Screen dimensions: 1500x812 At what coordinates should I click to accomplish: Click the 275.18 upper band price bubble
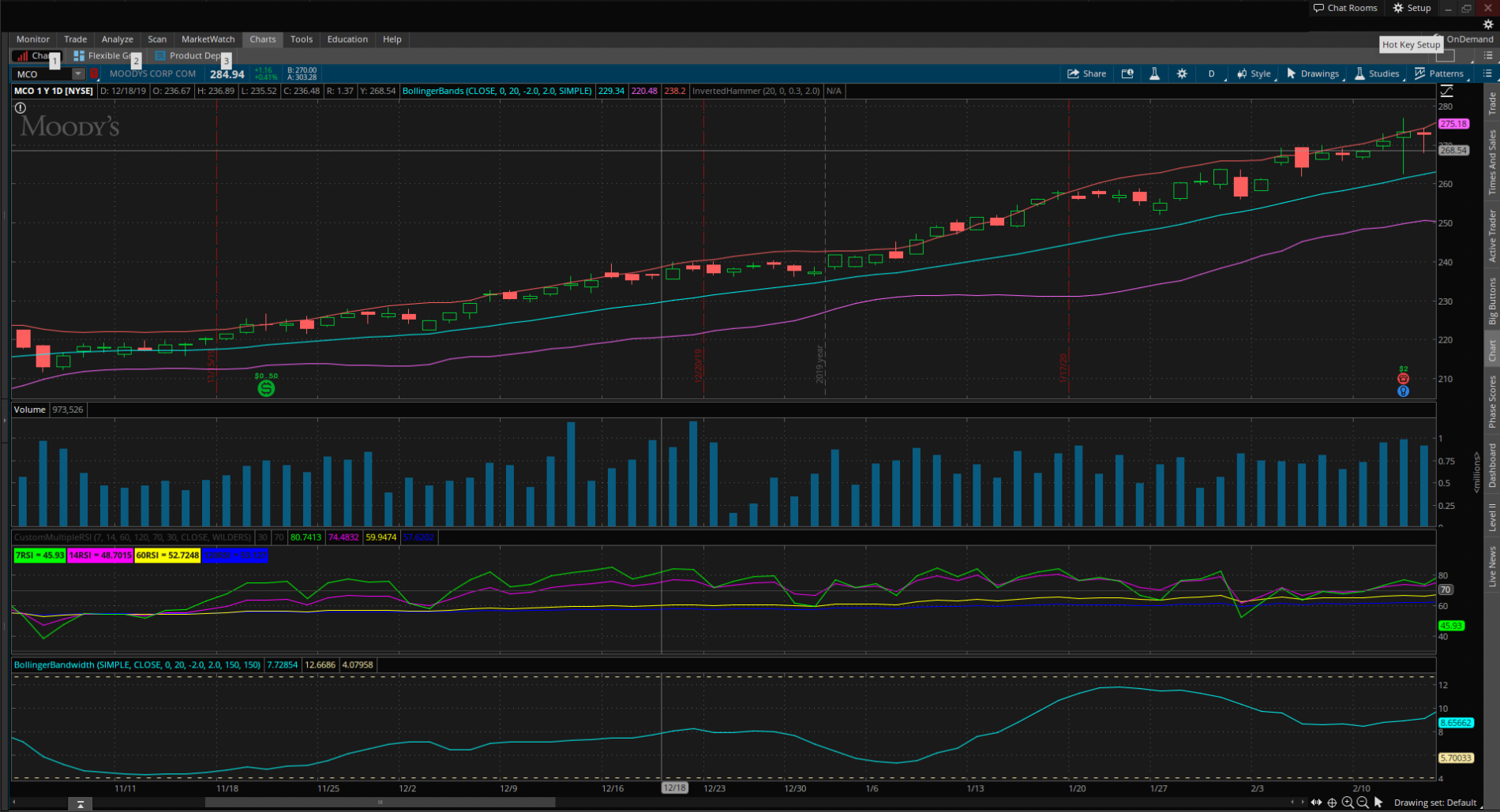(x=1453, y=124)
